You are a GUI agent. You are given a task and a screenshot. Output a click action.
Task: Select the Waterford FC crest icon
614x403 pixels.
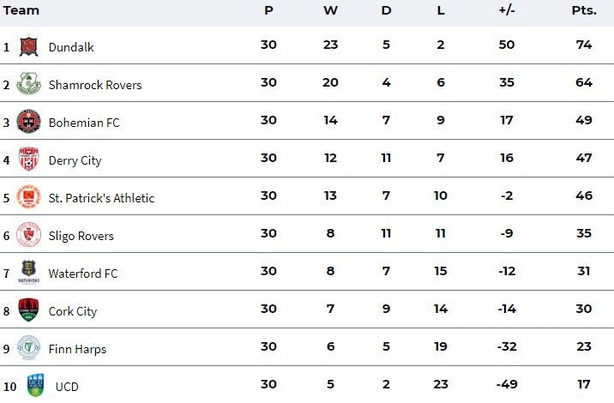pyautogui.click(x=29, y=272)
